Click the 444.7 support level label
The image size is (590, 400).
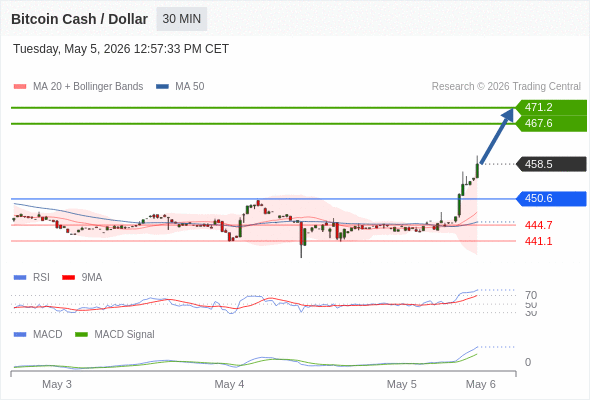pos(538,225)
